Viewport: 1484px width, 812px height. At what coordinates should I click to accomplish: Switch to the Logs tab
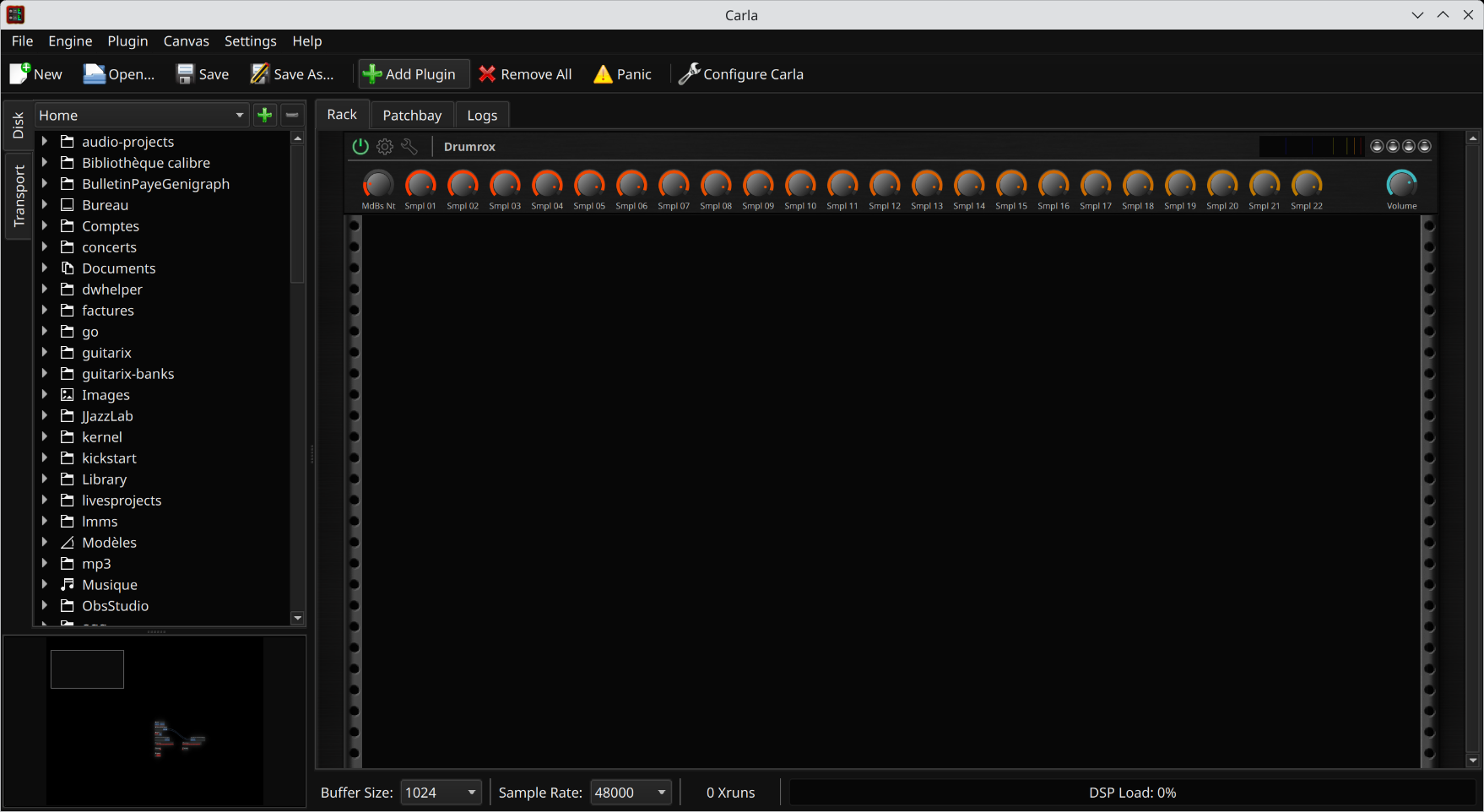click(x=482, y=116)
